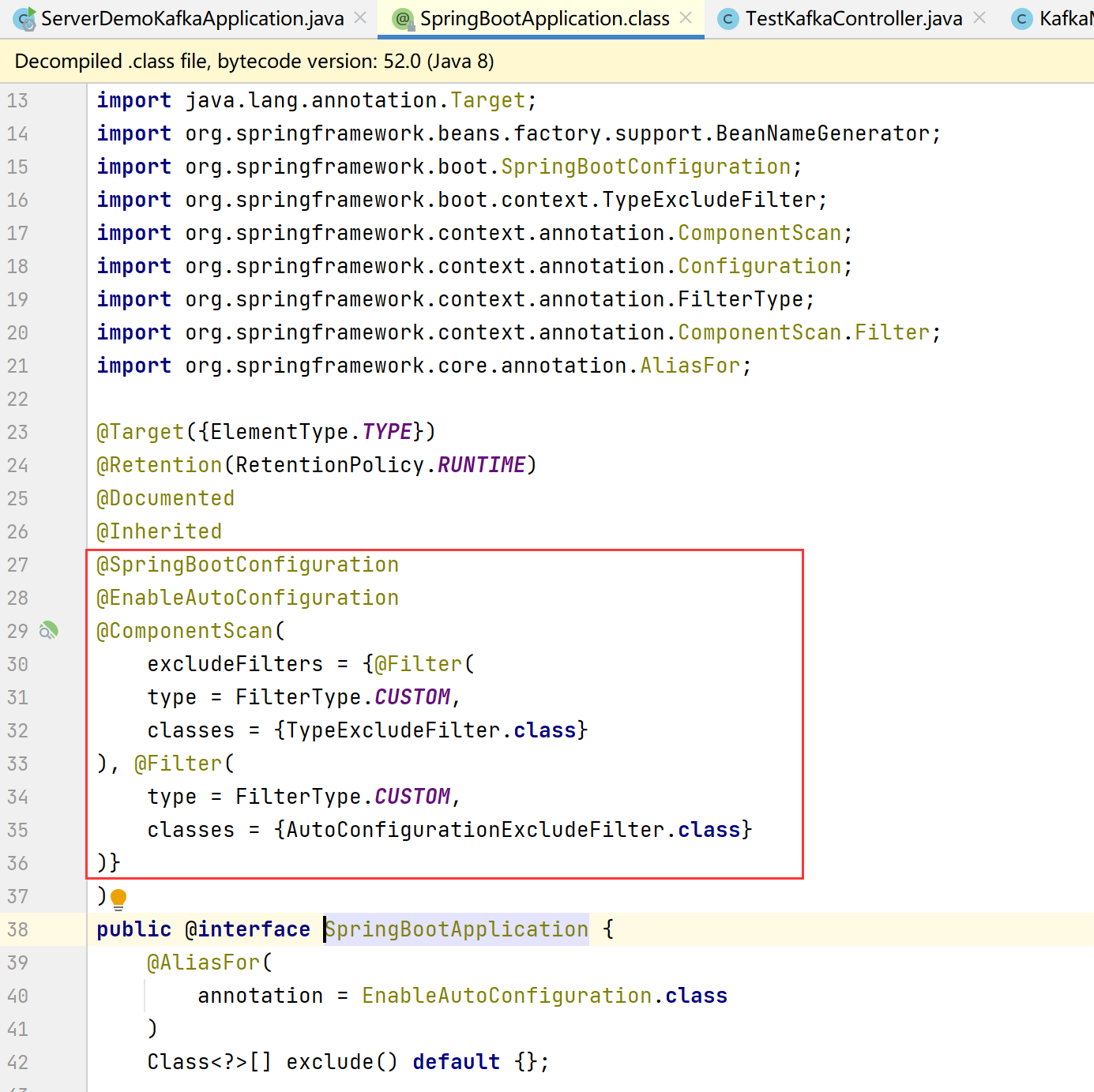Click @Documented annotation on line 25

click(165, 498)
